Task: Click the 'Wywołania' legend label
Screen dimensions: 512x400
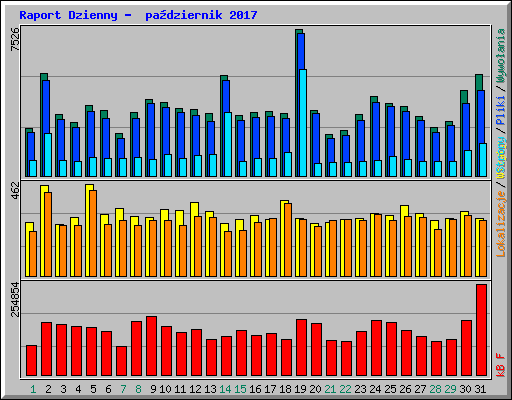Action: (501, 56)
